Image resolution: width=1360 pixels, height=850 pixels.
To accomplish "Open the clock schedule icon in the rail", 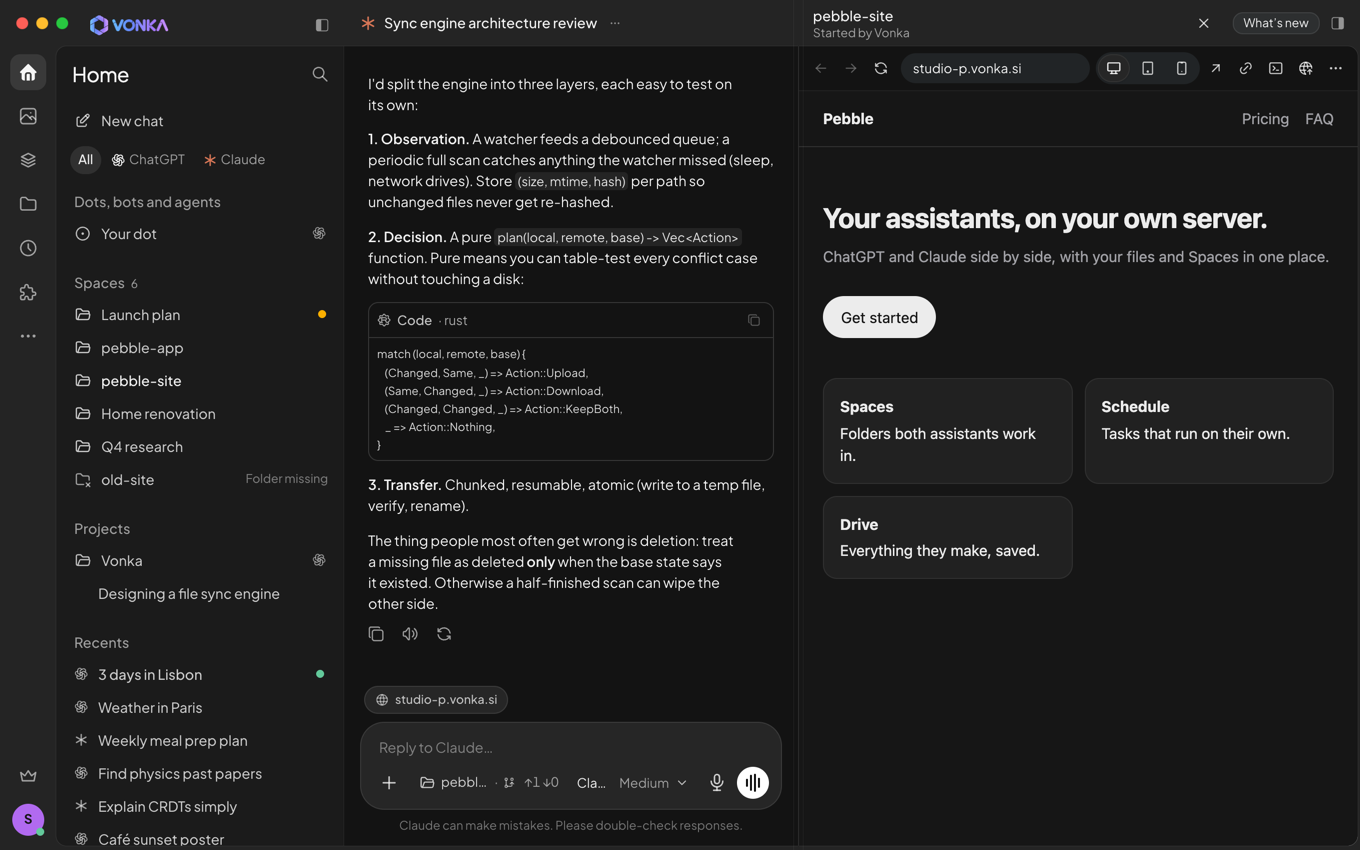I will (x=28, y=248).
